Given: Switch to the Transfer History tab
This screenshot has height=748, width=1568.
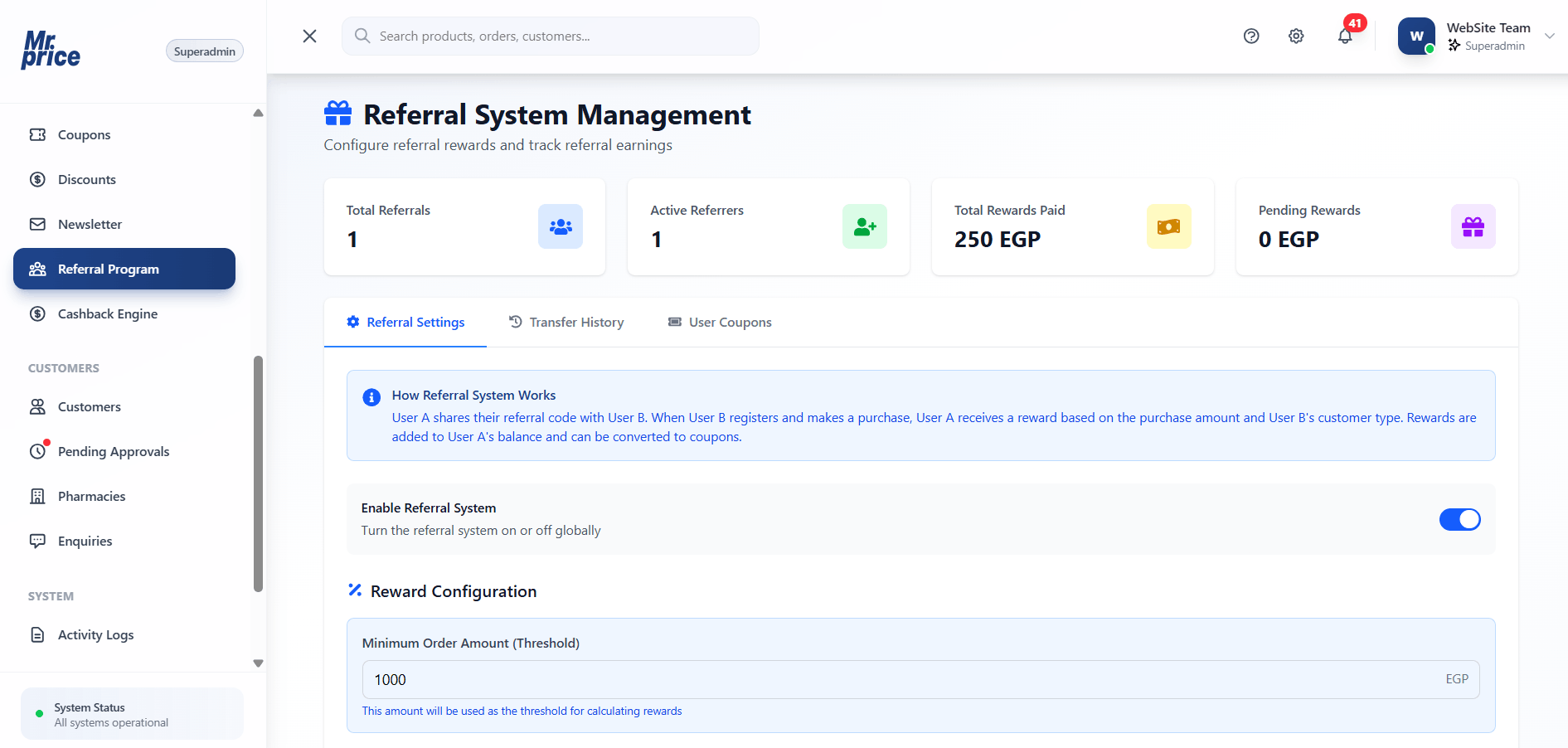Looking at the screenshot, I should click(x=566, y=322).
